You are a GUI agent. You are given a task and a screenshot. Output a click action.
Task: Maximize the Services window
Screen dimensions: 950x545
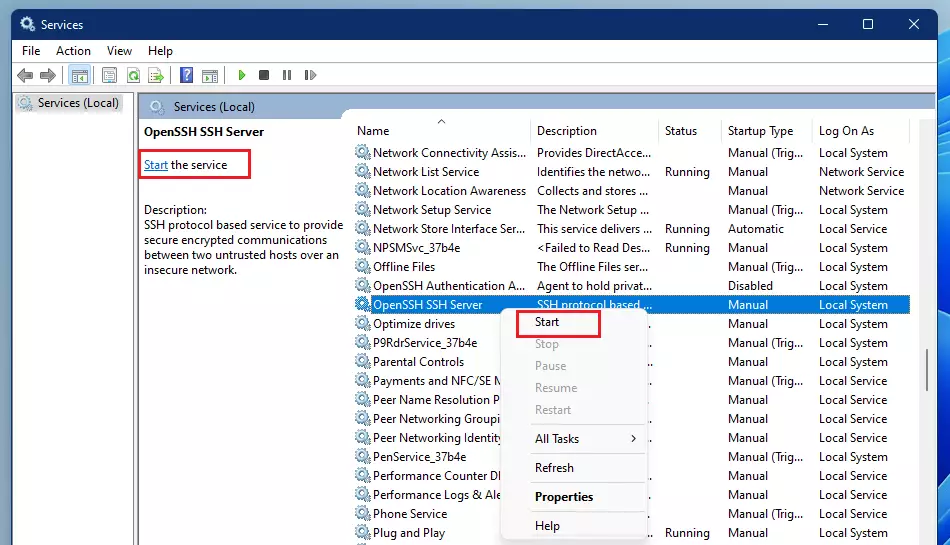click(x=868, y=24)
